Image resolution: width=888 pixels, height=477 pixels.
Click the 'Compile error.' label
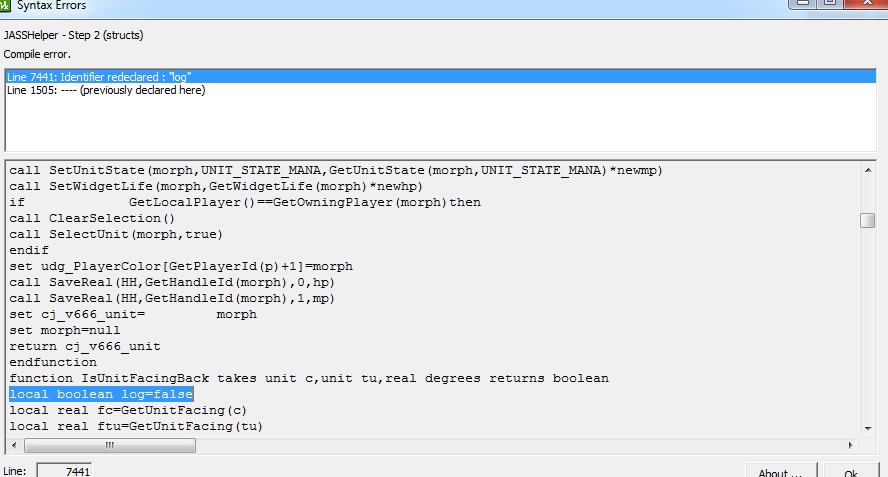click(x=37, y=54)
